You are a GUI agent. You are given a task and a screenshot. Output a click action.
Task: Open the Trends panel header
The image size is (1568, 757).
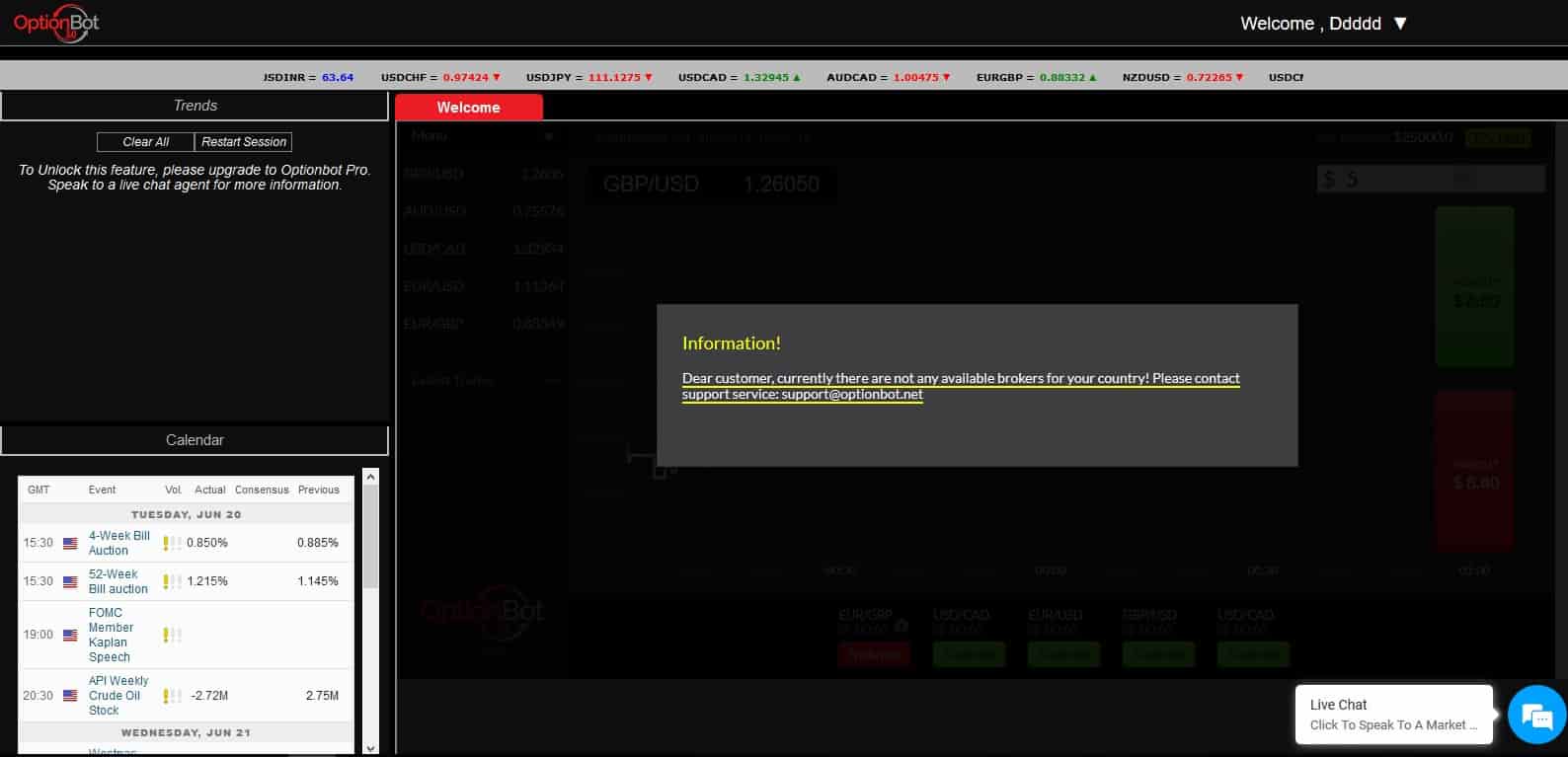point(195,106)
